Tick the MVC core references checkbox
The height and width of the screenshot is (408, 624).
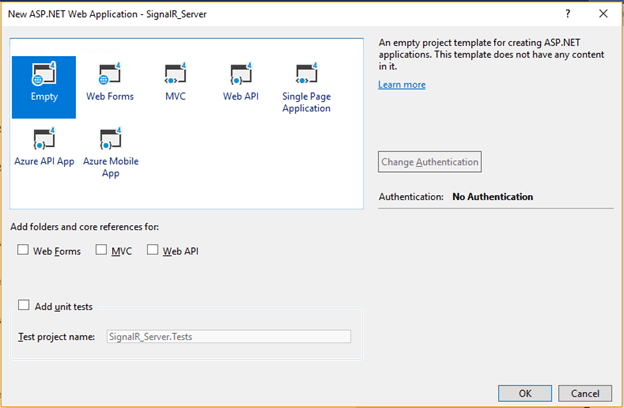coord(101,250)
